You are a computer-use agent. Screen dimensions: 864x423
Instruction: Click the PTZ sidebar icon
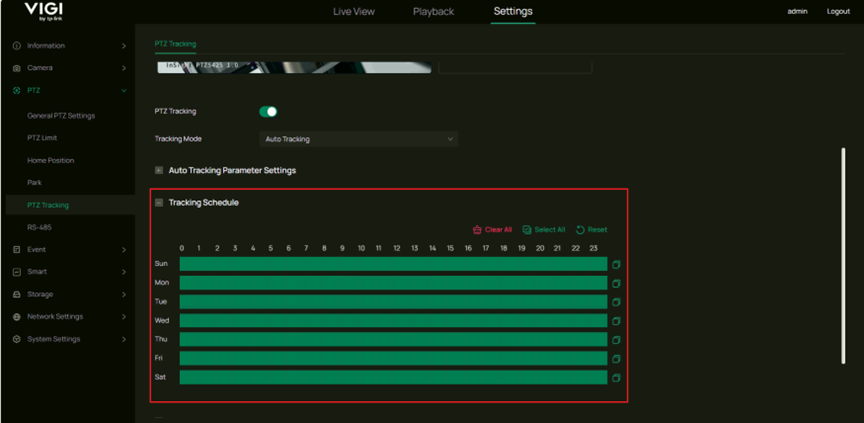point(17,90)
